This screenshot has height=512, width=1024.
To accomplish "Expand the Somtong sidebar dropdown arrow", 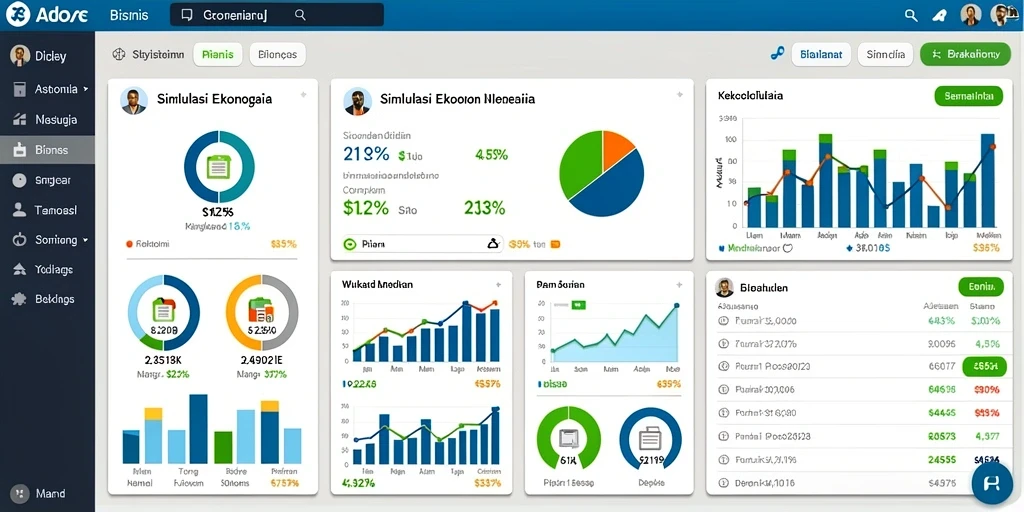I will tap(85, 240).
